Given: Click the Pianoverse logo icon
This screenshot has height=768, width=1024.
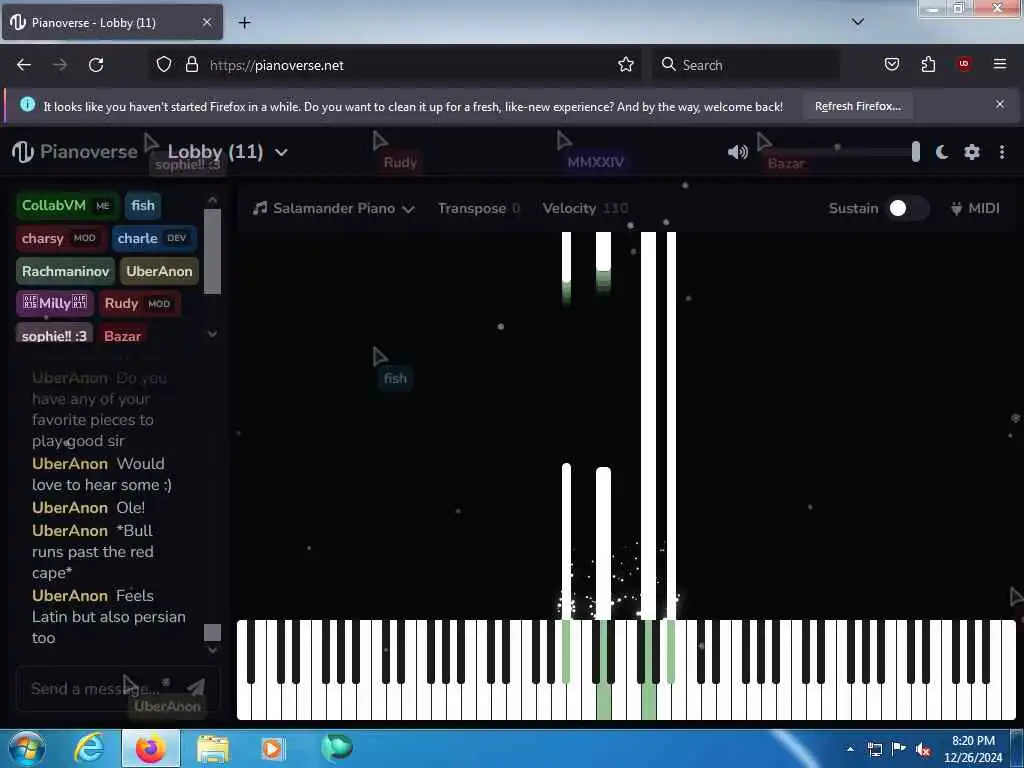Looking at the screenshot, I should [22, 152].
